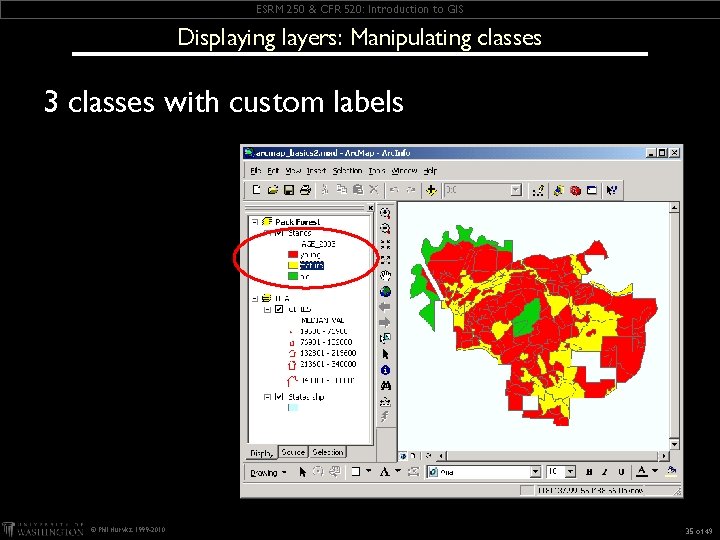The width and height of the screenshot is (720, 540).
Task: Click the Print icon in the toolbar
Action: 305,190
